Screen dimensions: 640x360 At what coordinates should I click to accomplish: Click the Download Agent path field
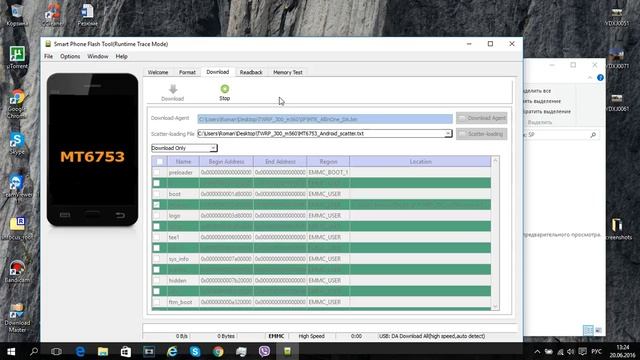(x=325, y=119)
